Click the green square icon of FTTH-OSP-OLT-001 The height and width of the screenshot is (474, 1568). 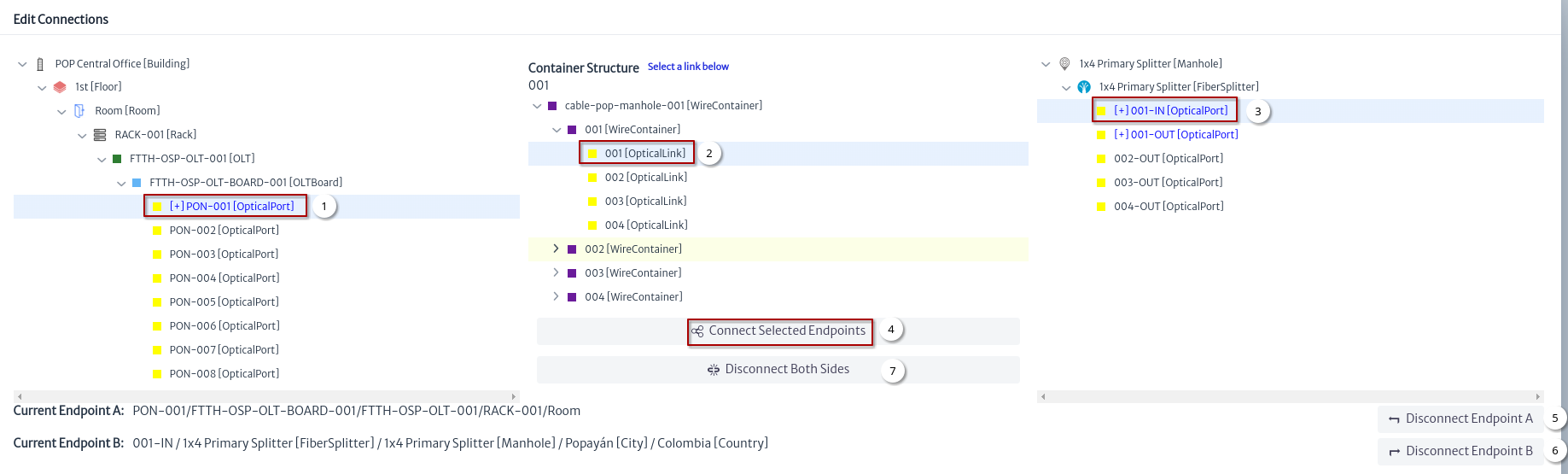pyautogui.click(x=117, y=159)
